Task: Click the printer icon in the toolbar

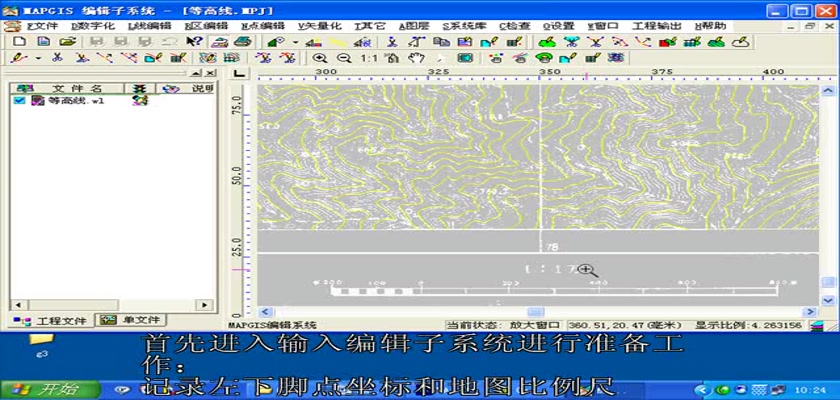Action: tap(242, 42)
